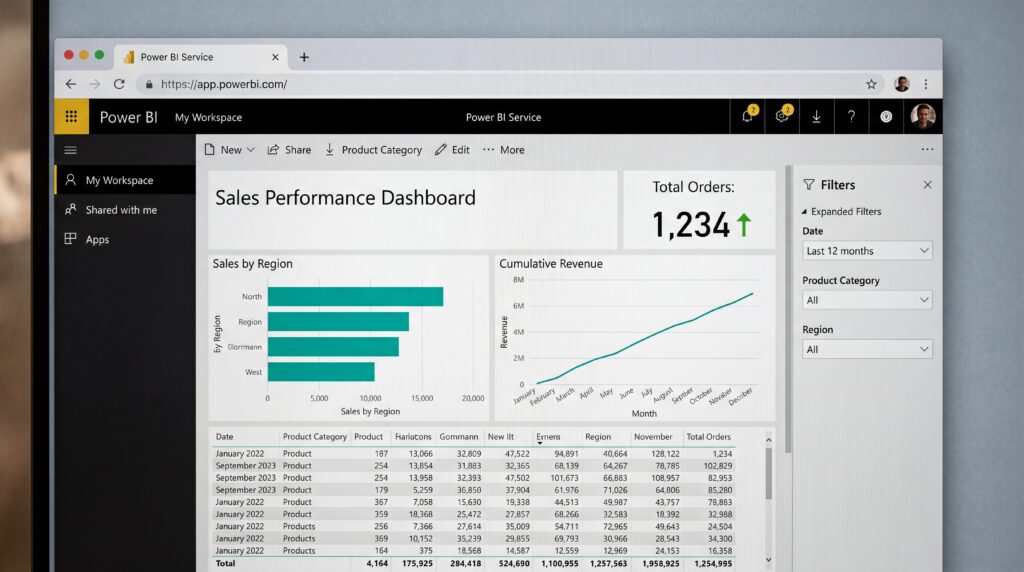This screenshot has height=572, width=1024.
Task: Open a new browser tab
Action: tap(304, 57)
